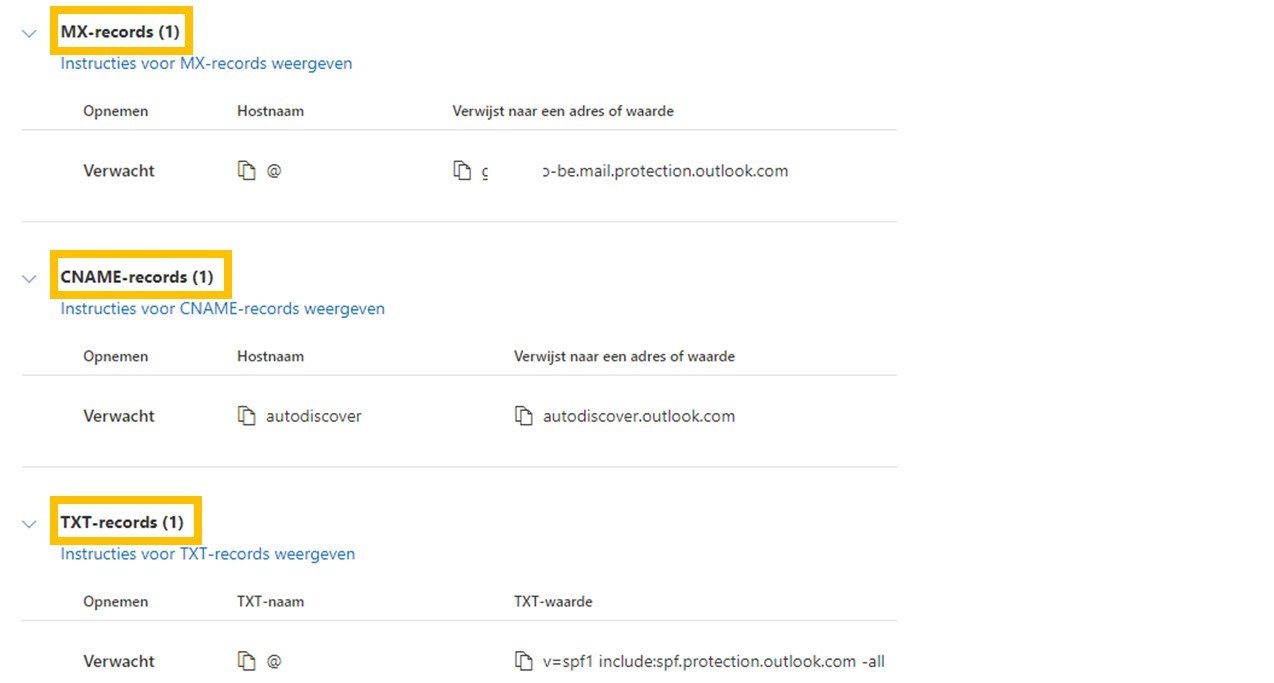Screen dimensions: 1274x683
Task: Select the autodiscover.outlook.com text
Action: pyautogui.click(x=639, y=416)
